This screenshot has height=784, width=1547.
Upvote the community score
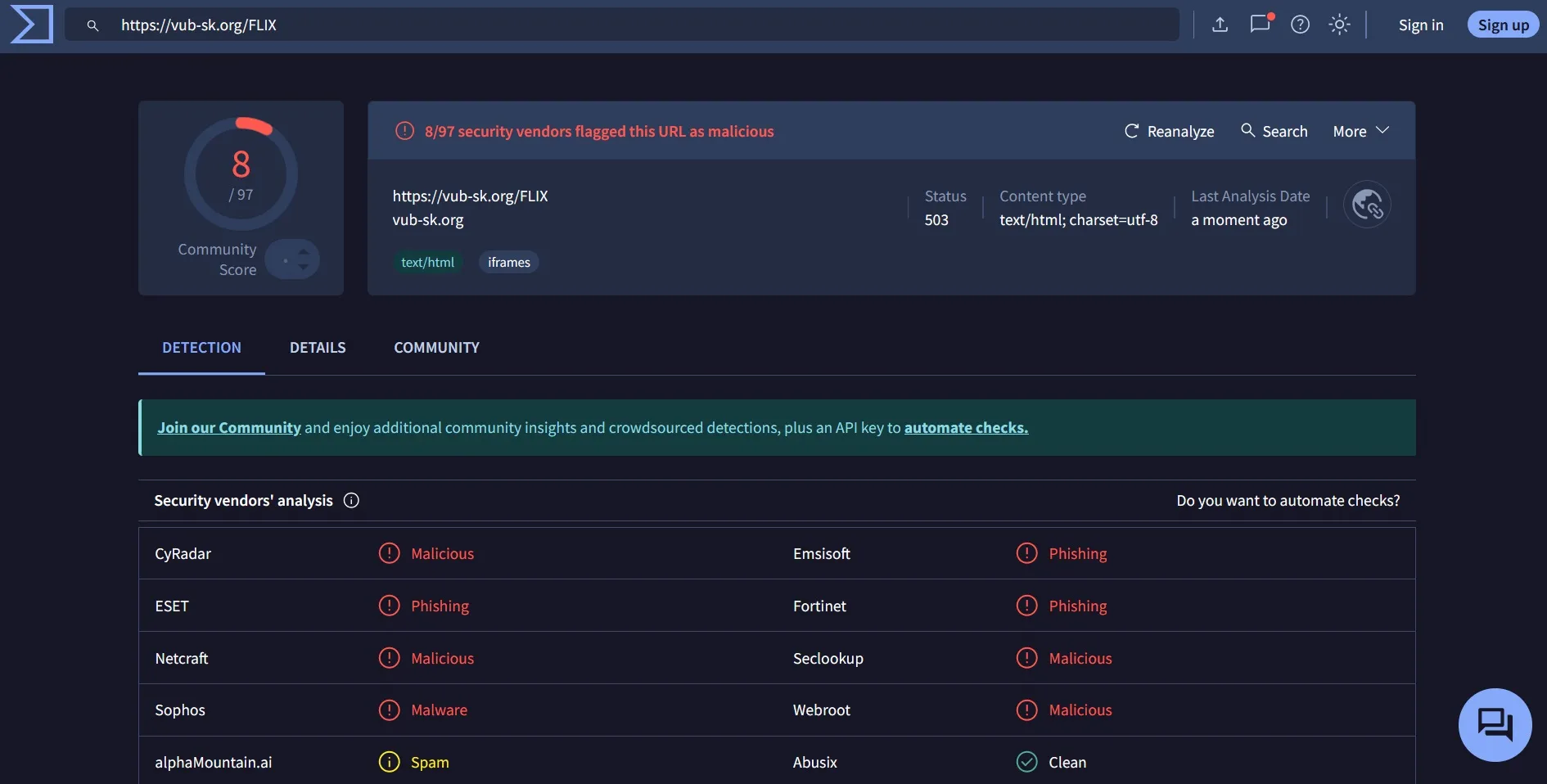[303, 251]
